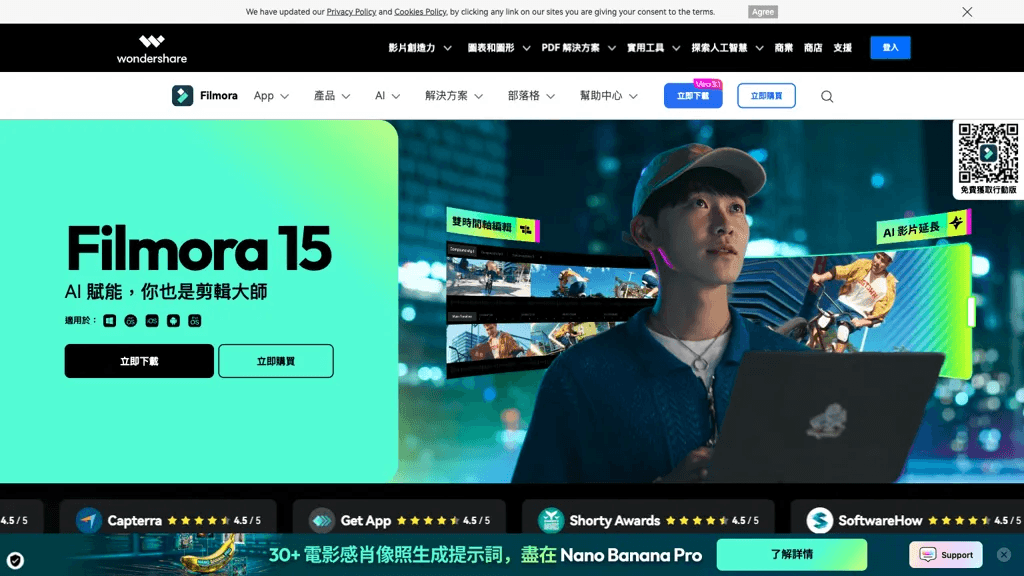Click the QR code for mobile version
Image resolution: width=1024 pixels, height=576 pixels.
pos(988,153)
